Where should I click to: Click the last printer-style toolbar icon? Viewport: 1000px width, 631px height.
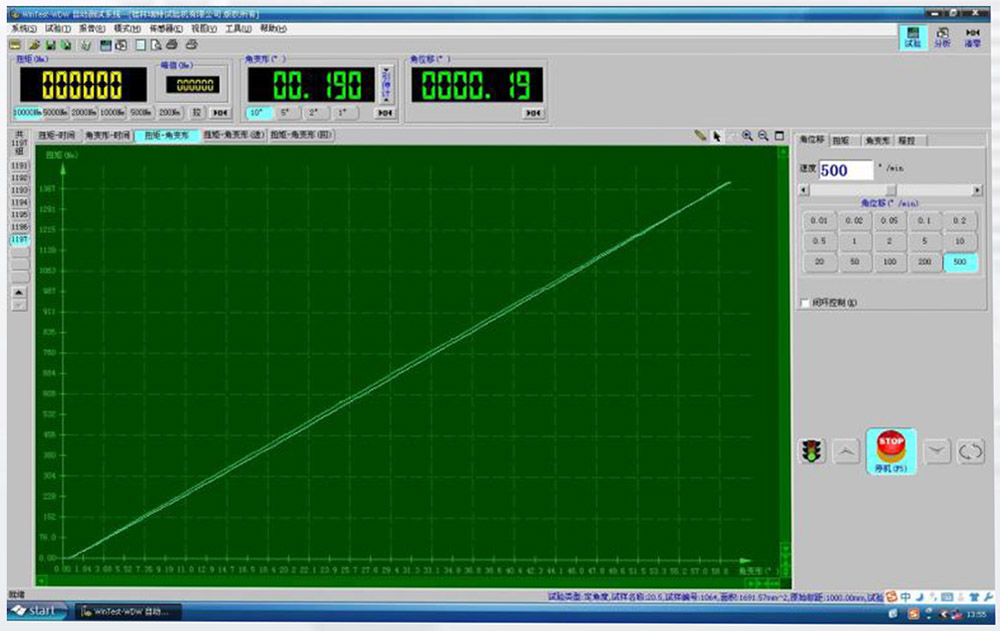[191, 45]
